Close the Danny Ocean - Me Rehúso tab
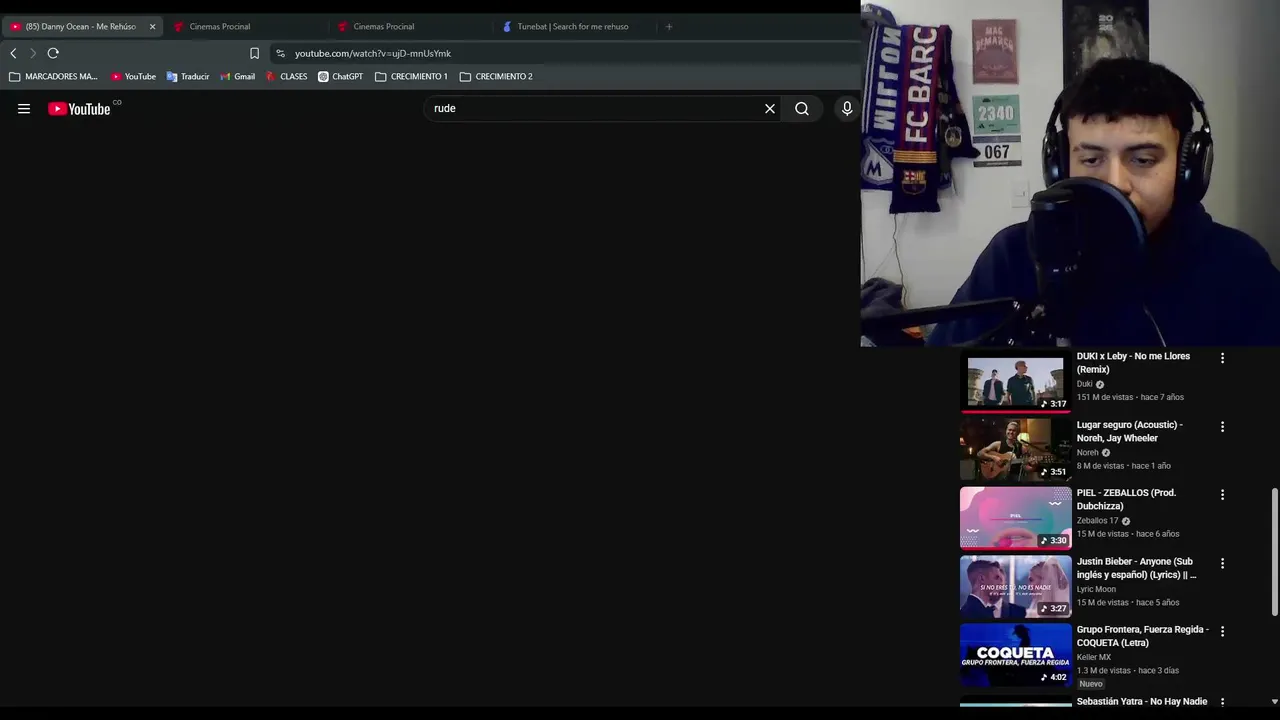Image resolution: width=1280 pixels, height=720 pixels. [152, 26]
